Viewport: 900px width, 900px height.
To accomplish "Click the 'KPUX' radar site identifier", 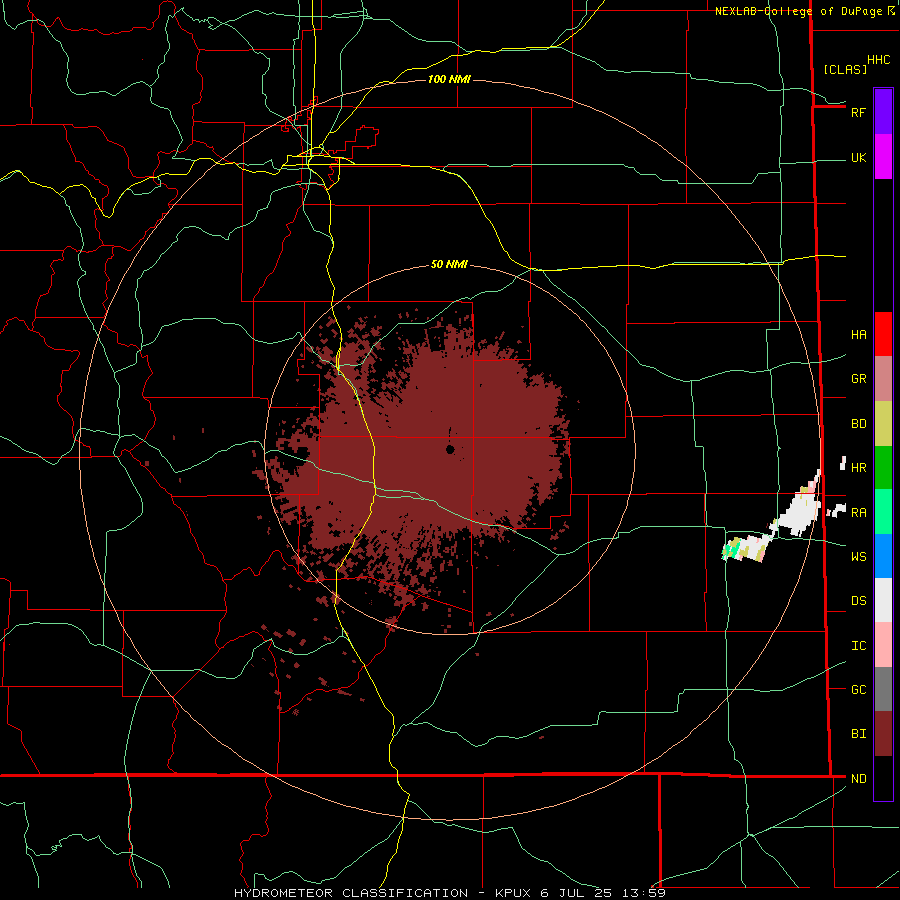I will click(x=513, y=893).
